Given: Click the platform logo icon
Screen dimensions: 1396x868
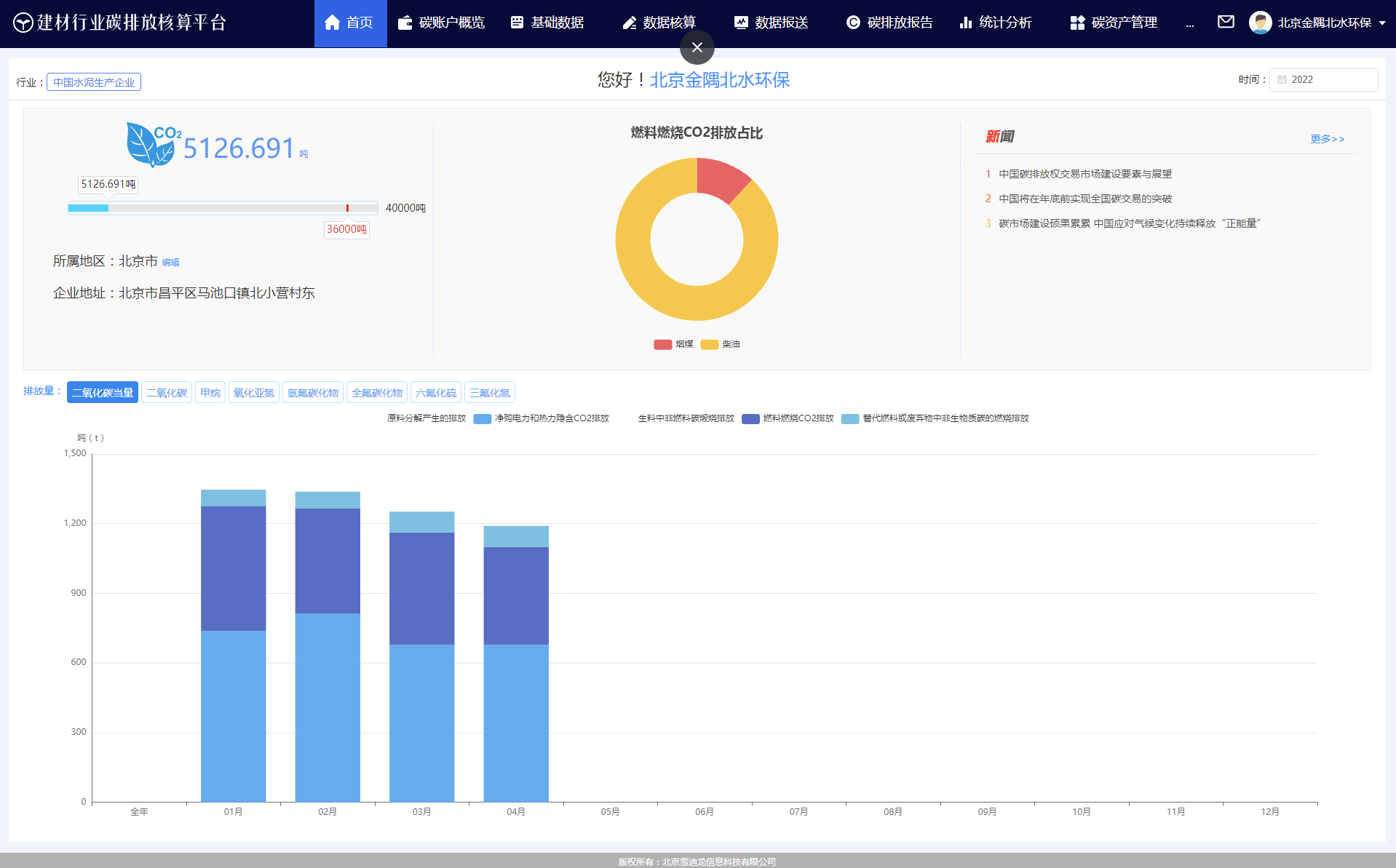Looking at the screenshot, I should (23, 23).
